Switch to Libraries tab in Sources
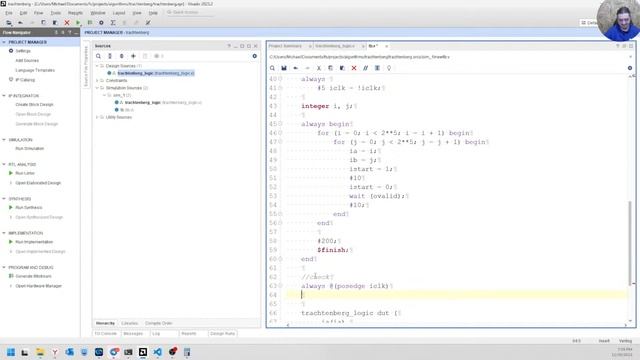Image resolution: width=640 pixels, height=360 pixels. [130, 323]
